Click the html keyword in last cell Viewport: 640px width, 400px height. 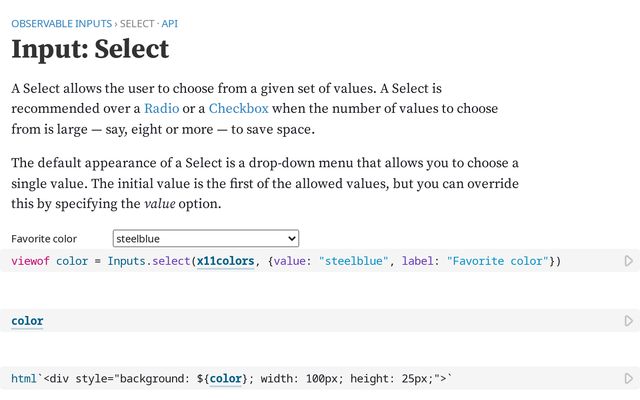tap(24, 379)
